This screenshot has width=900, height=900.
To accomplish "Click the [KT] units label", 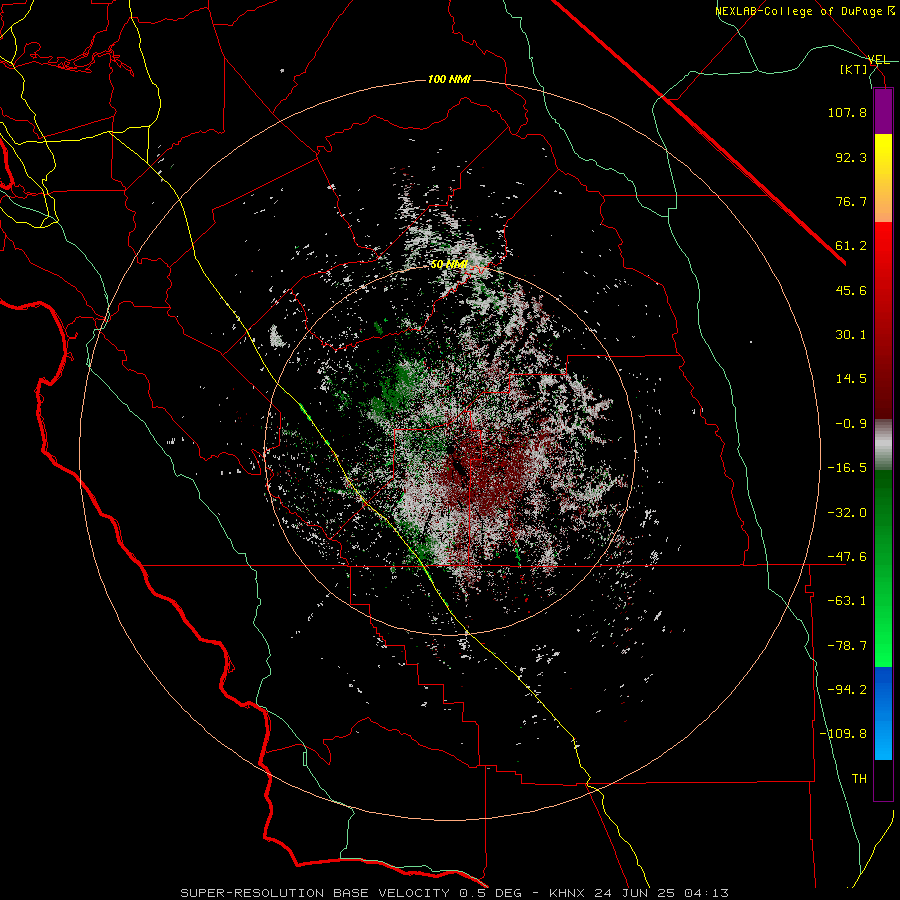I will click(x=854, y=69).
